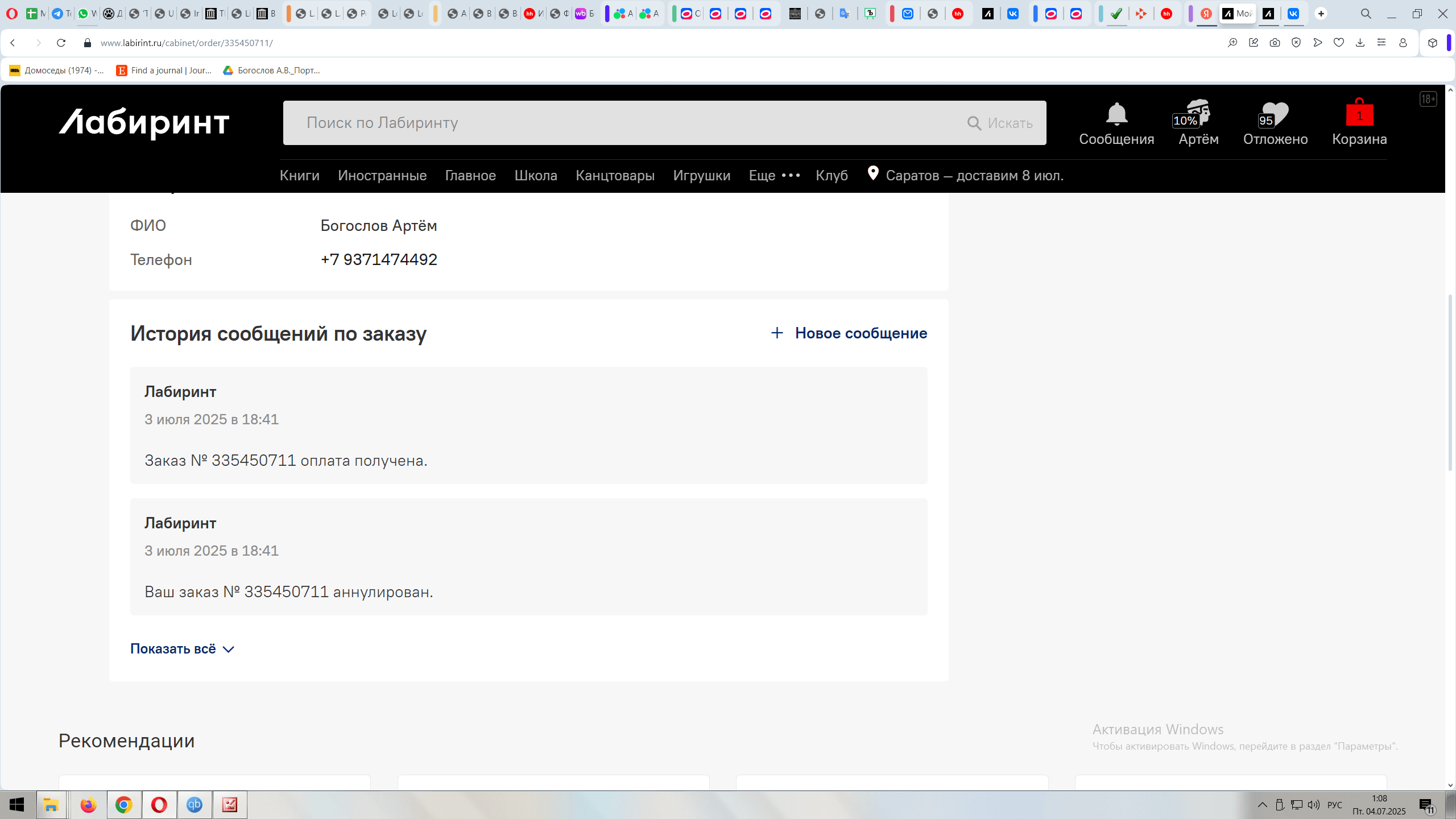The image size is (1456, 819).
Task: Click order message 'Заказ № 335450711 оплата получена.'
Action: [x=286, y=461]
